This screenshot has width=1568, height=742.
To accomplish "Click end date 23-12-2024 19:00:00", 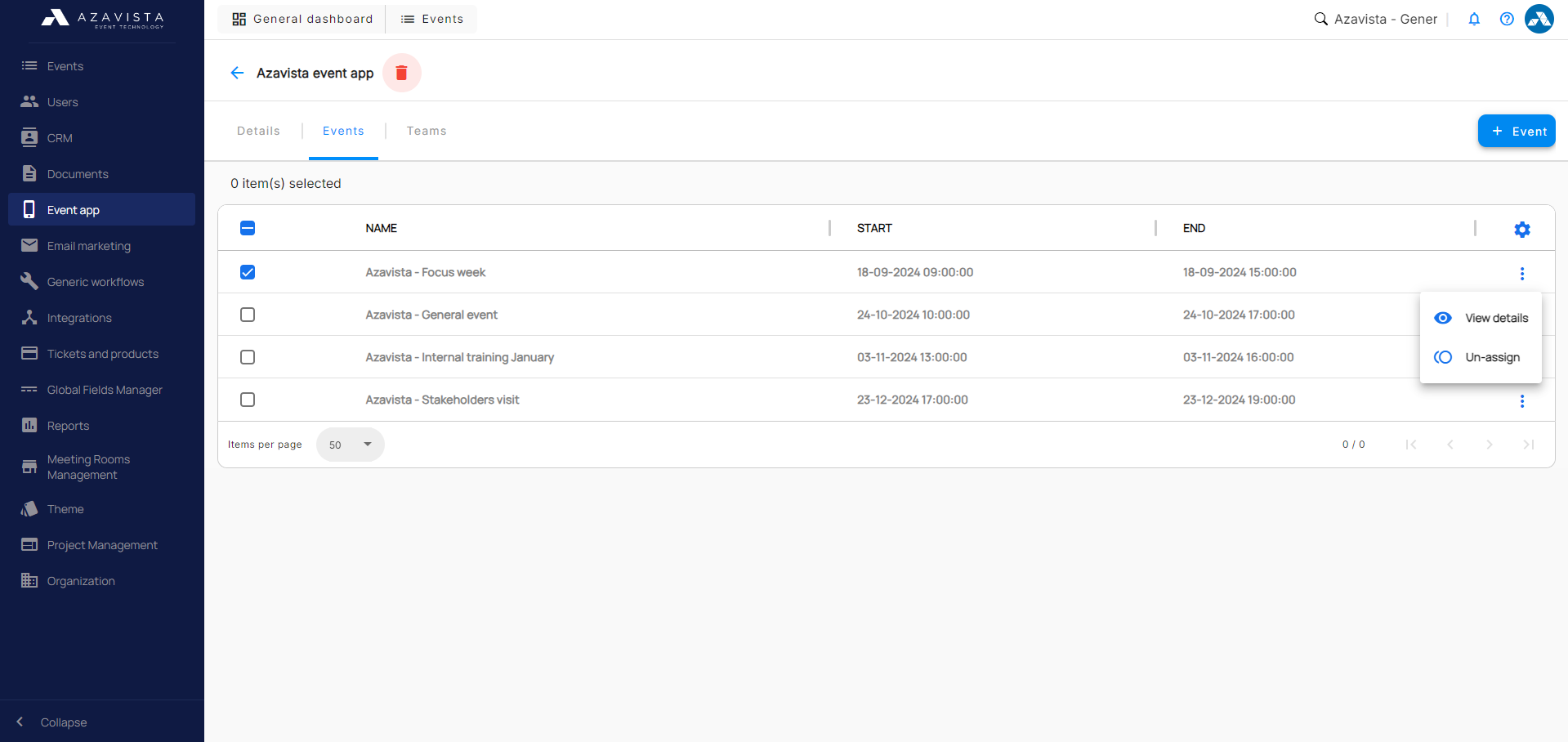I will 1239,400.
